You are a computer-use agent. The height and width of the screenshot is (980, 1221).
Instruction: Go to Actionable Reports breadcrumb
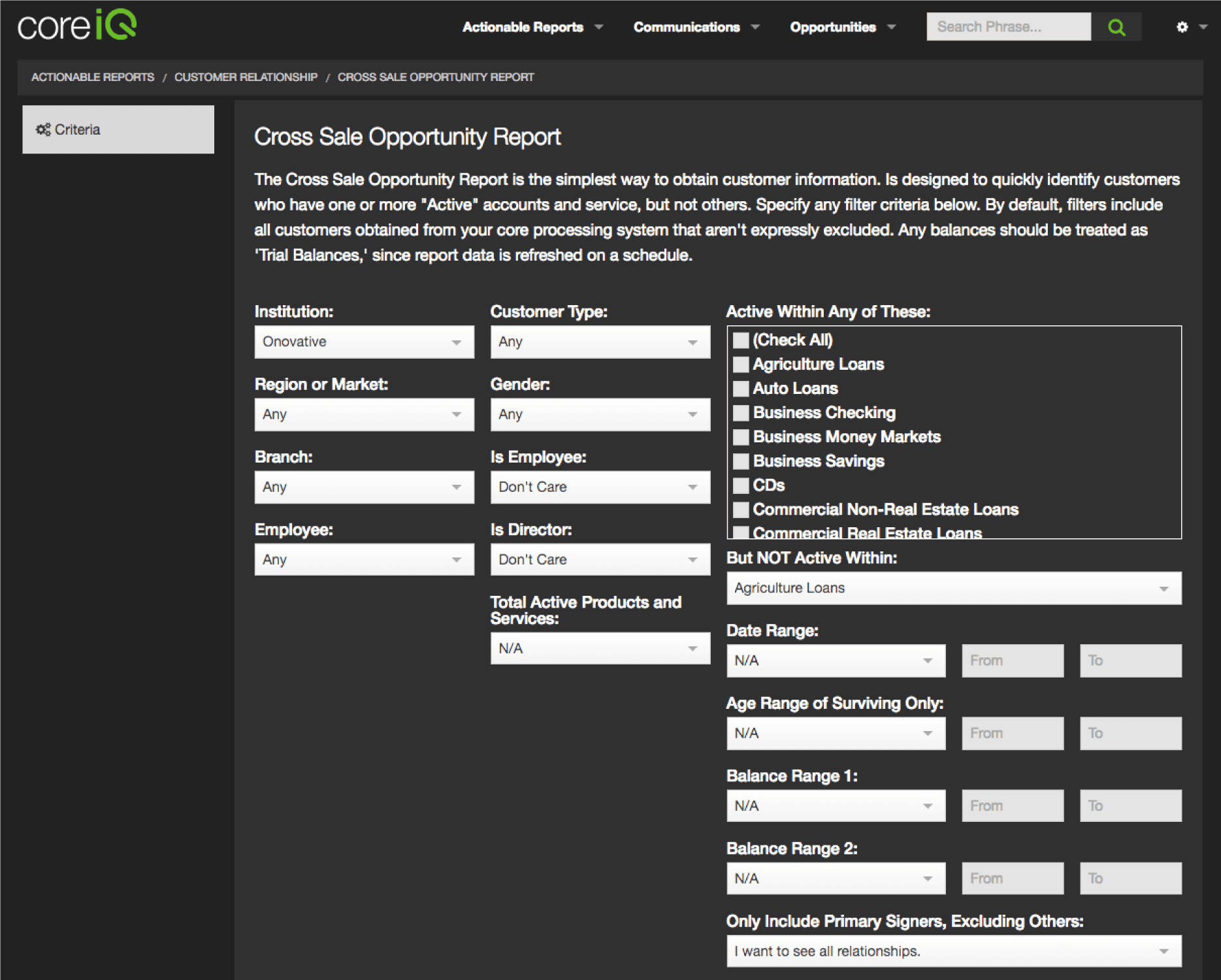93,77
